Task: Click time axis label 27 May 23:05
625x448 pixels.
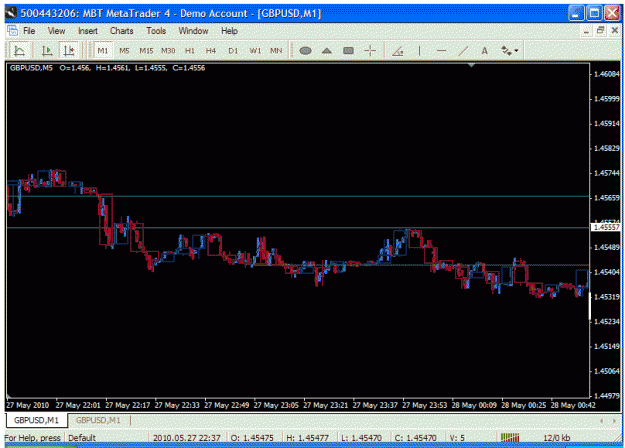Action: click(276, 405)
